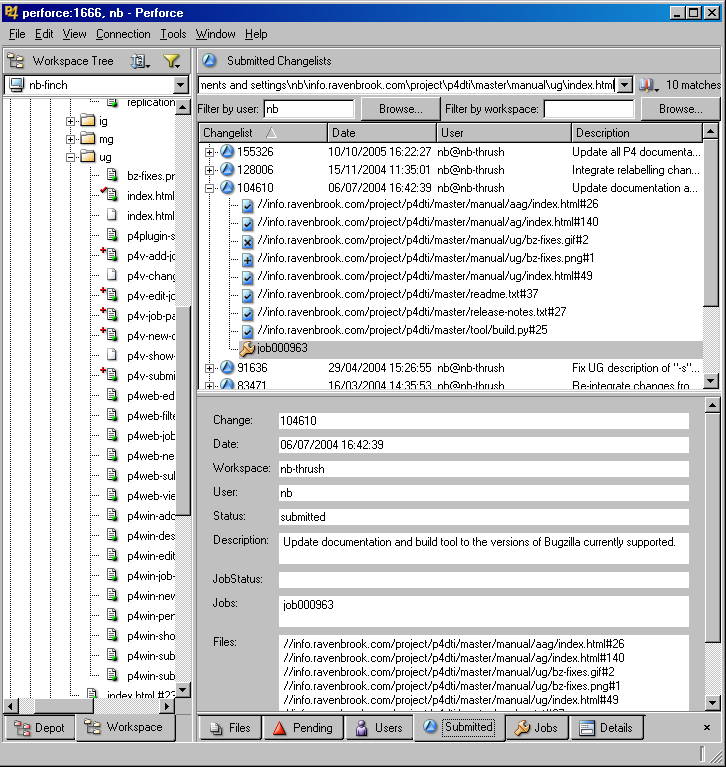The height and width of the screenshot is (767, 726).
Task: Click Browse next to Filter by workspace
Action: (680, 109)
